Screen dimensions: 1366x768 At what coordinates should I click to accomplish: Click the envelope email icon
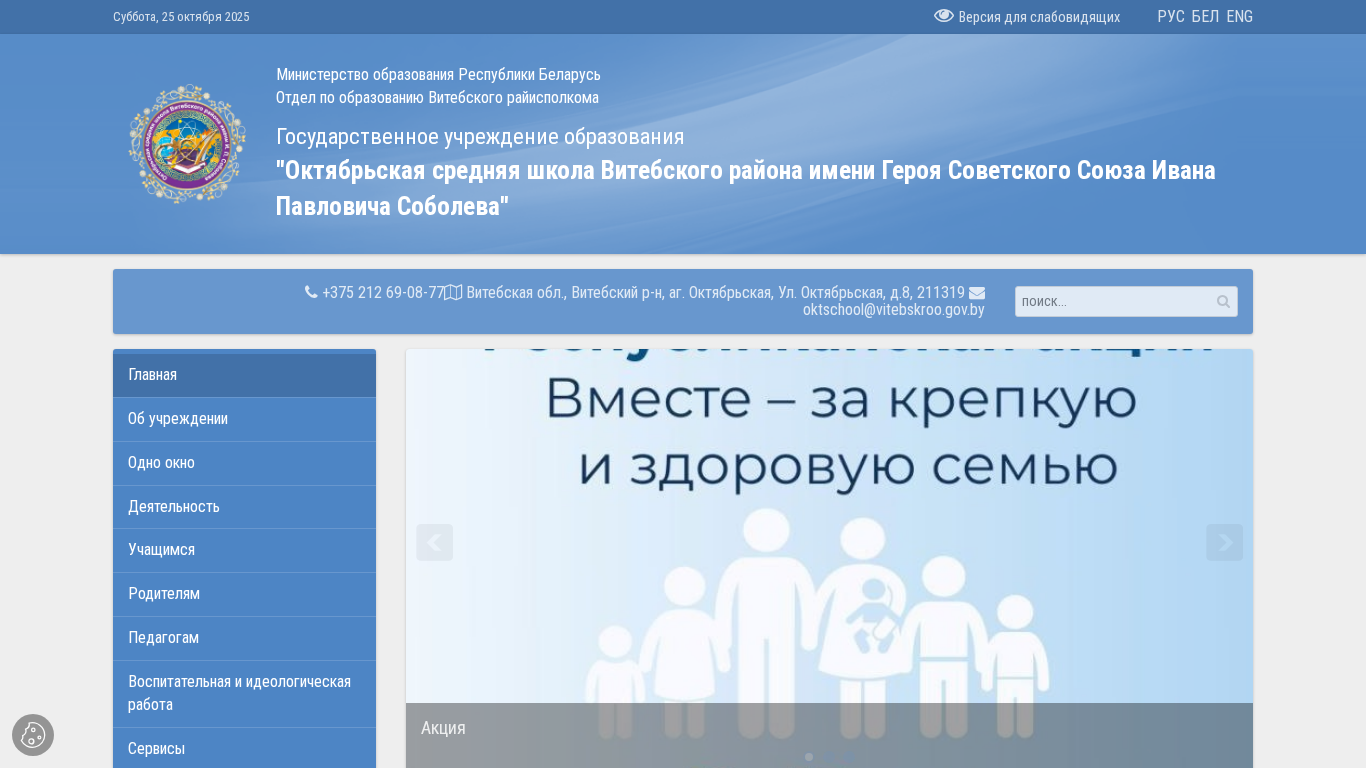coord(977,293)
